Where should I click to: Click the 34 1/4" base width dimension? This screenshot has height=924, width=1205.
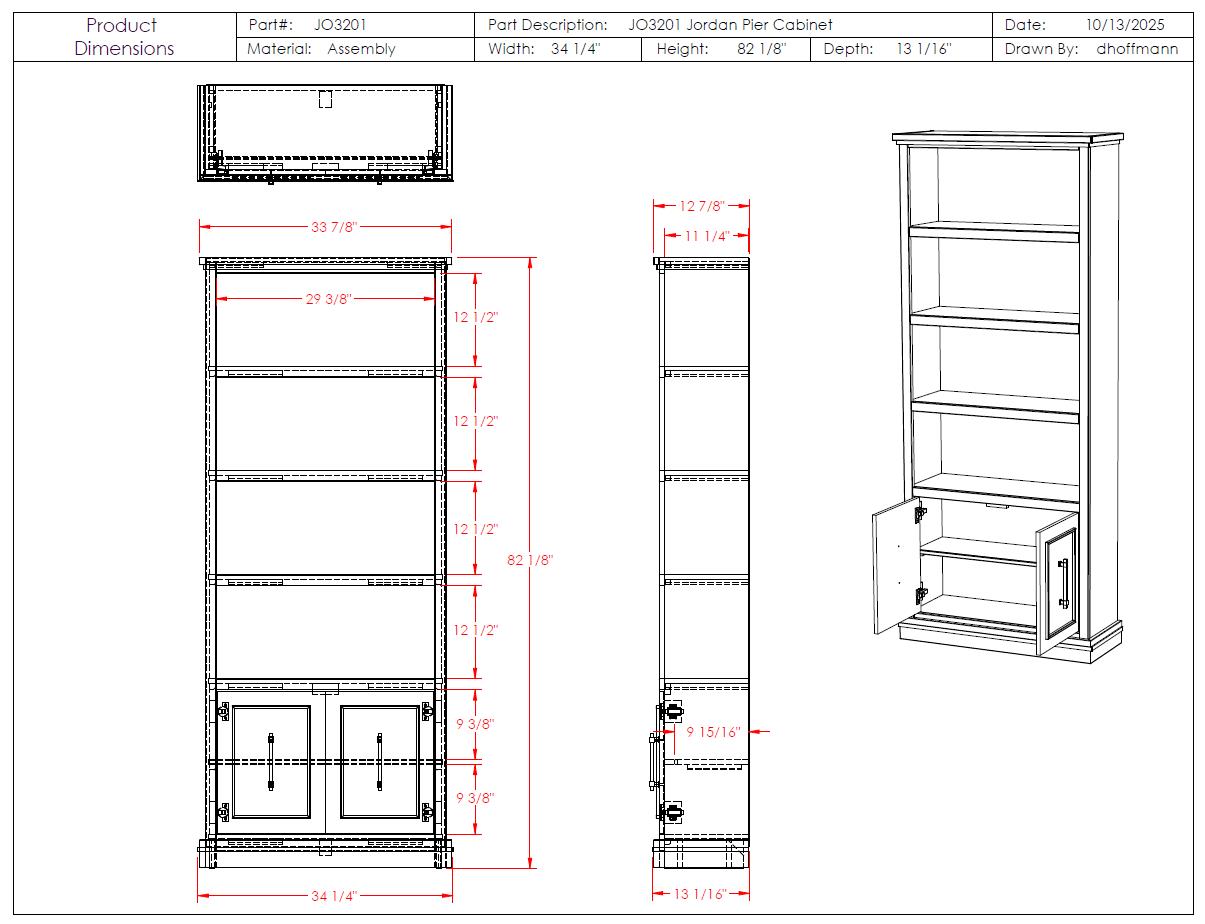[x=330, y=896]
